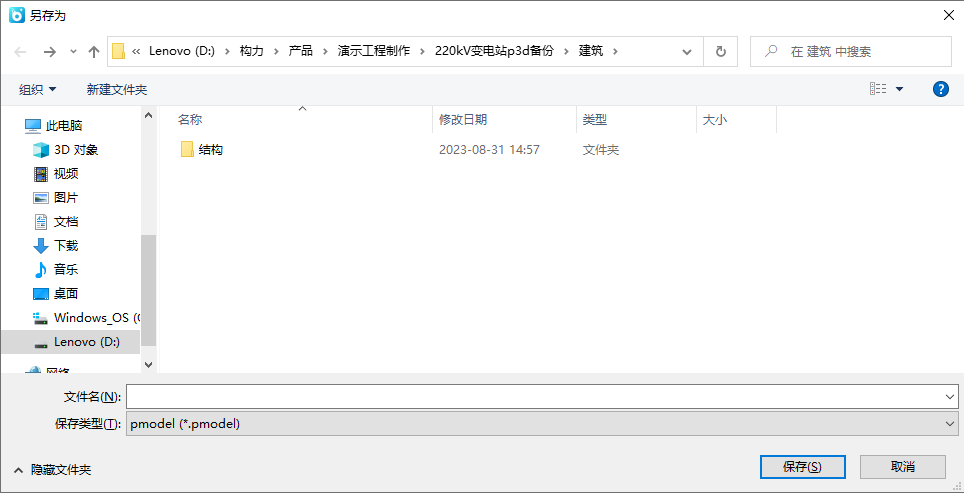Image resolution: width=964 pixels, height=493 pixels.
Task: Open 下载 folder in sidebar
Action: [x=66, y=245]
